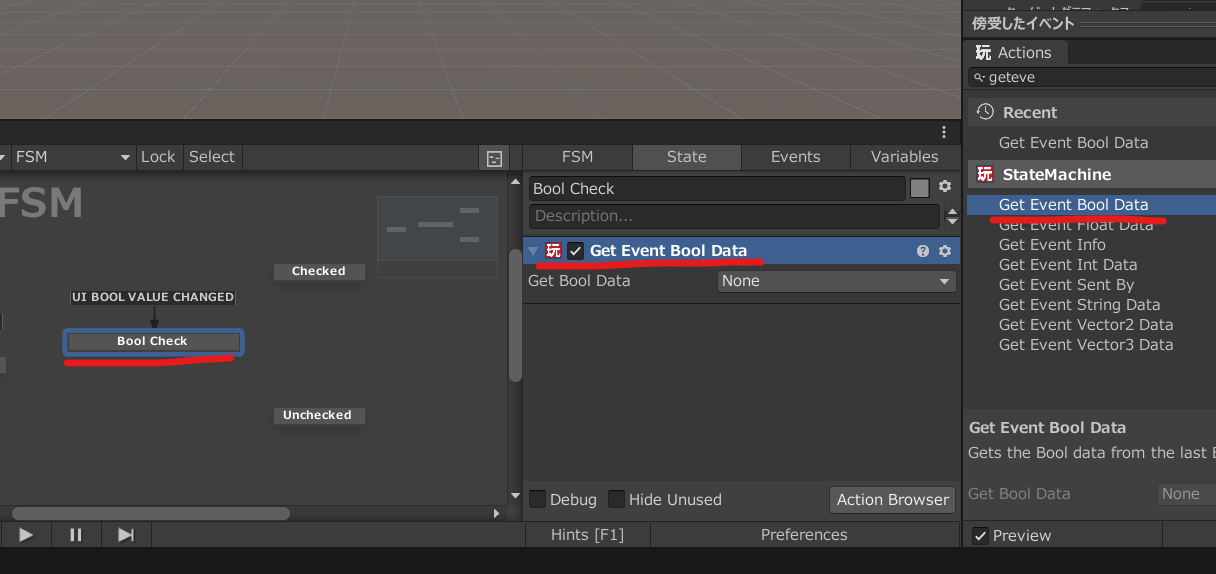Open state settings gear next to Bool Check

tap(944, 187)
